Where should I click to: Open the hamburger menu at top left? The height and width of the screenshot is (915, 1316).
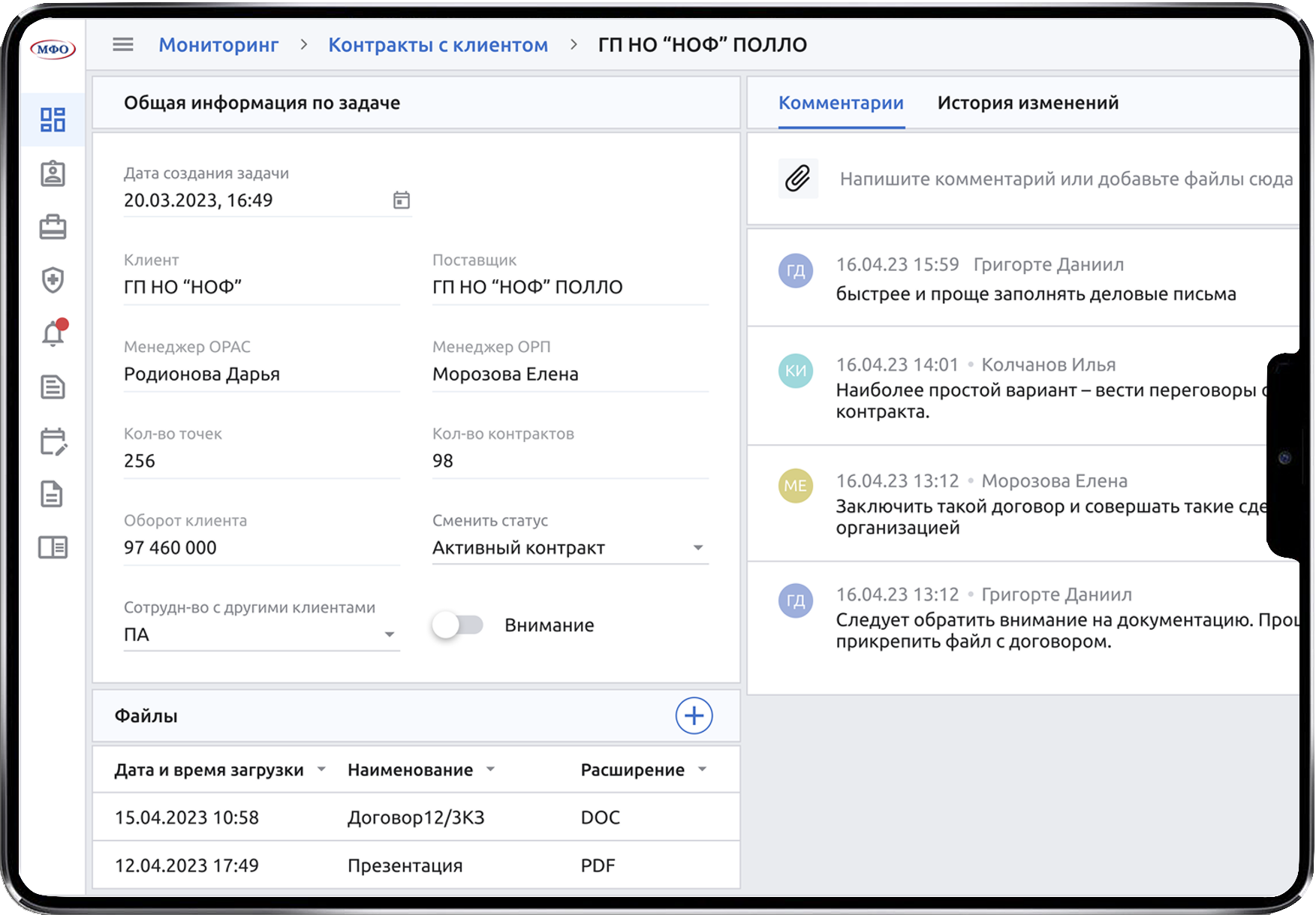[x=122, y=44]
